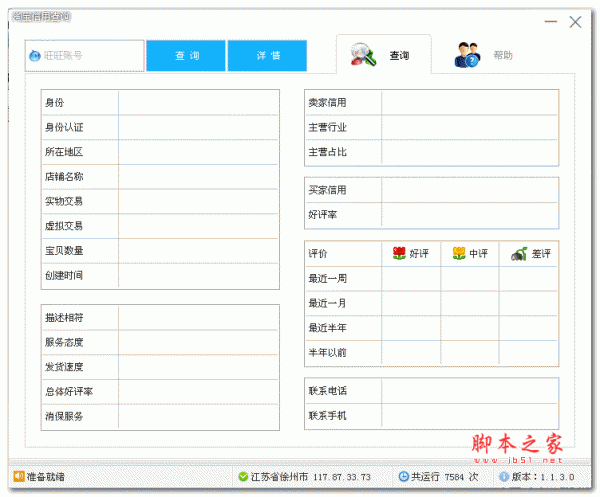600x497 pixels.
Task: Select the 最近一月 row label
Action: pos(328,303)
